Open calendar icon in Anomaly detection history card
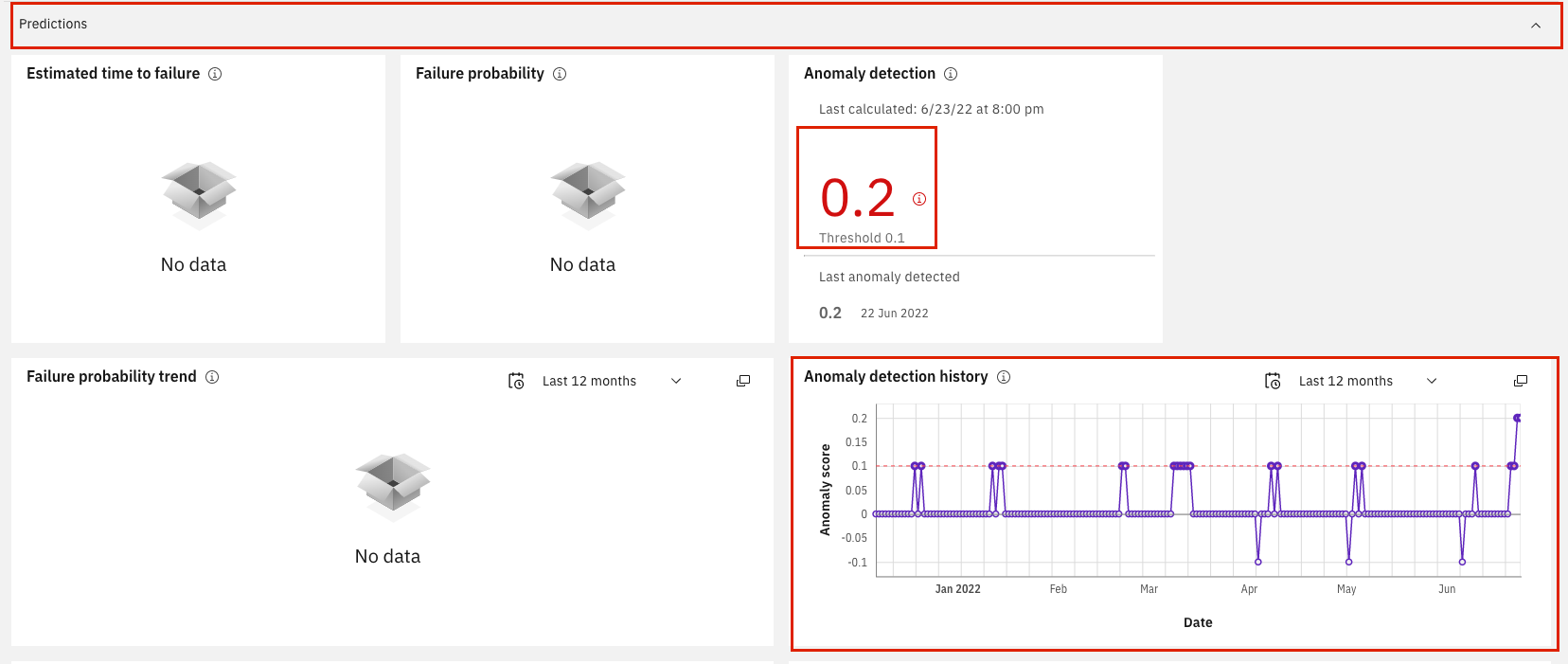1568x664 pixels. coord(1273,381)
